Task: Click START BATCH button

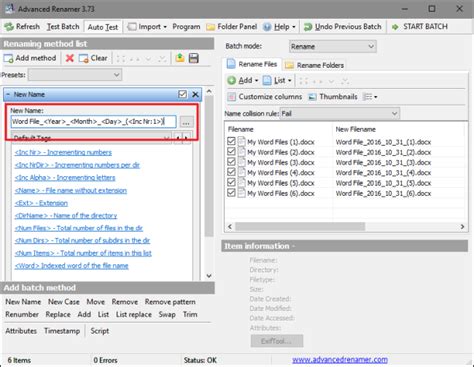Action: click(x=420, y=27)
